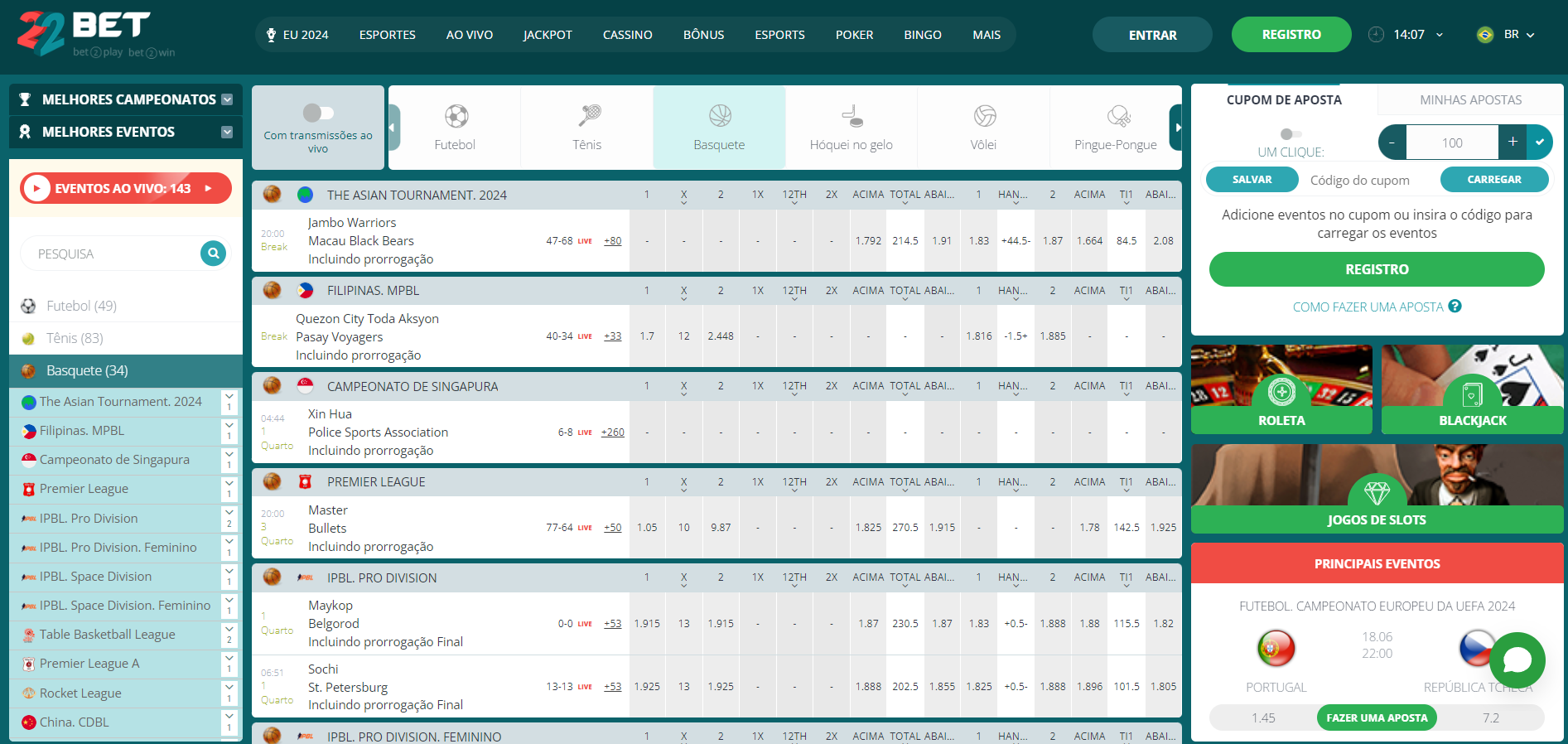Viewport: 1568px width, 744px height.
Task: Select Tênis (83) in sidebar
Action: pyautogui.click(x=75, y=338)
